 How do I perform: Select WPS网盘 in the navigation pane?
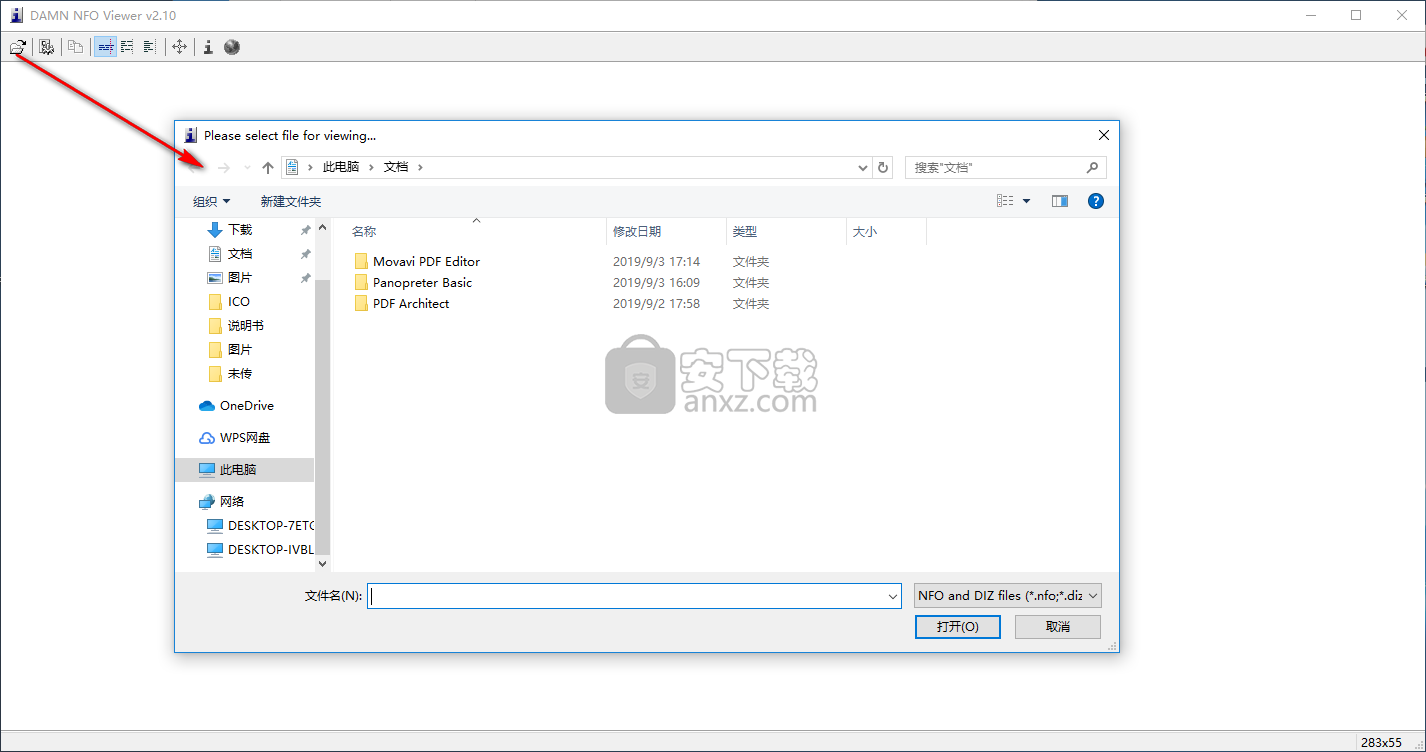[245, 438]
